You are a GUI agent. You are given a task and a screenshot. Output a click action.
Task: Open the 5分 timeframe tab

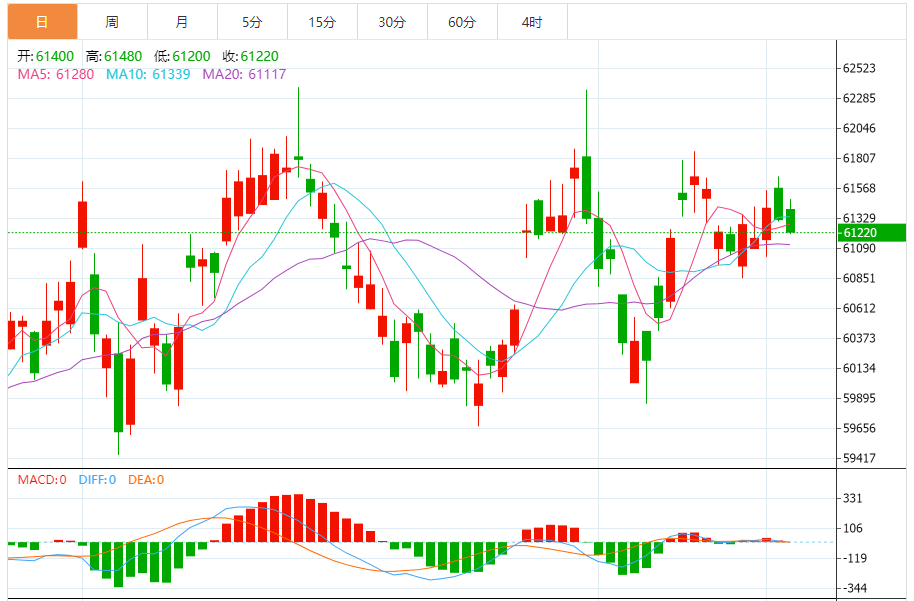[252, 22]
